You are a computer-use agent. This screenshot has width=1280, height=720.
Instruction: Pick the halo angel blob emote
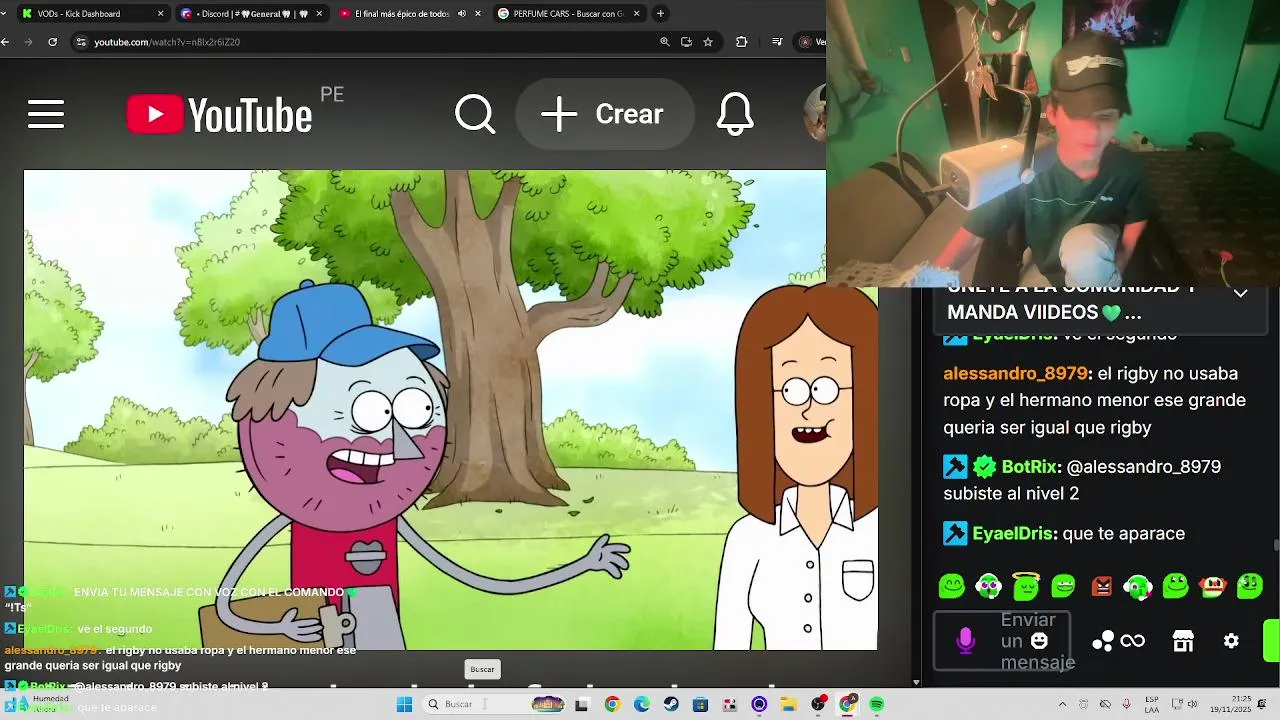pos(1027,586)
